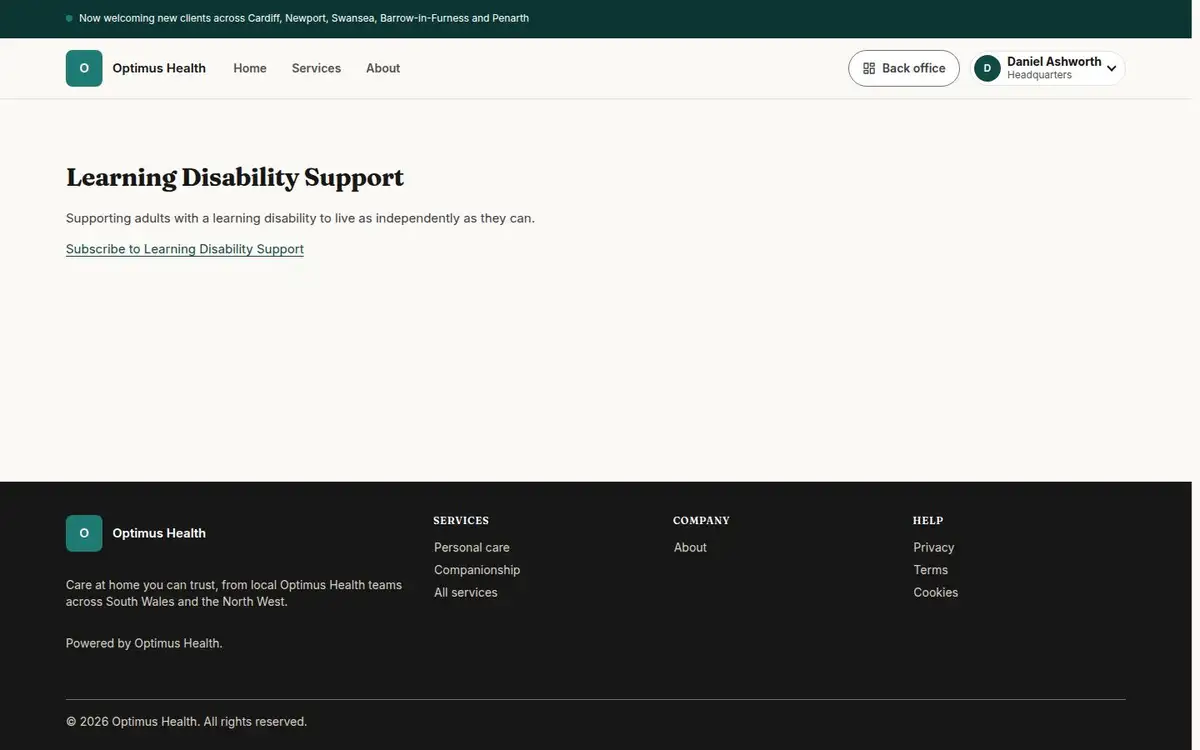Click the COMPANY footer column heading
1200x750 pixels.
point(701,520)
